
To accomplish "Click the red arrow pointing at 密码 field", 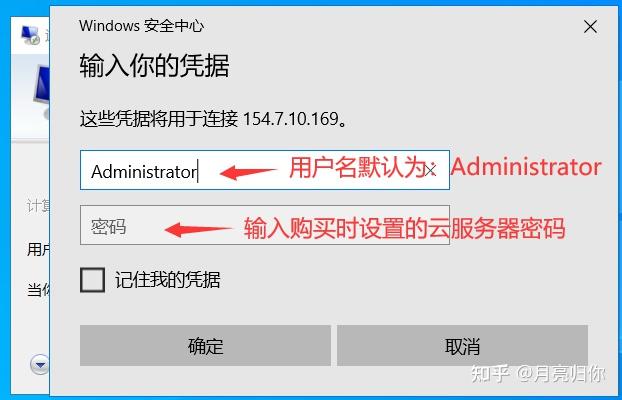I will pyautogui.click(x=198, y=228).
